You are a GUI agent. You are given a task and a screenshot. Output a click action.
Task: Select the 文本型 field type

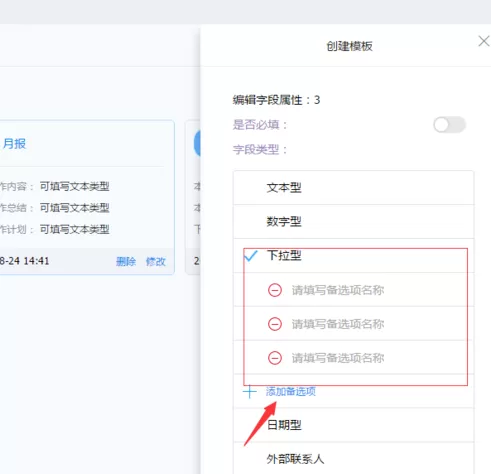[353, 188]
